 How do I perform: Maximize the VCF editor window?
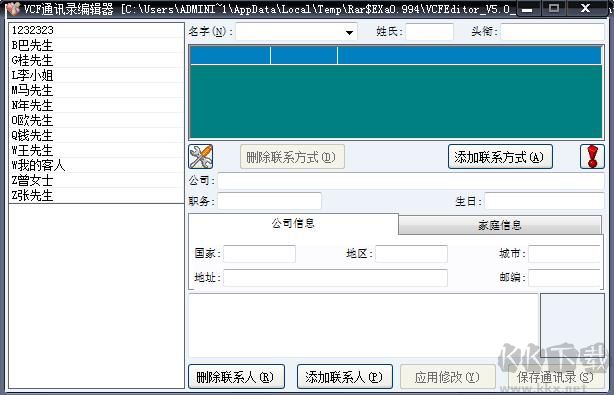(x=554, y=8)
